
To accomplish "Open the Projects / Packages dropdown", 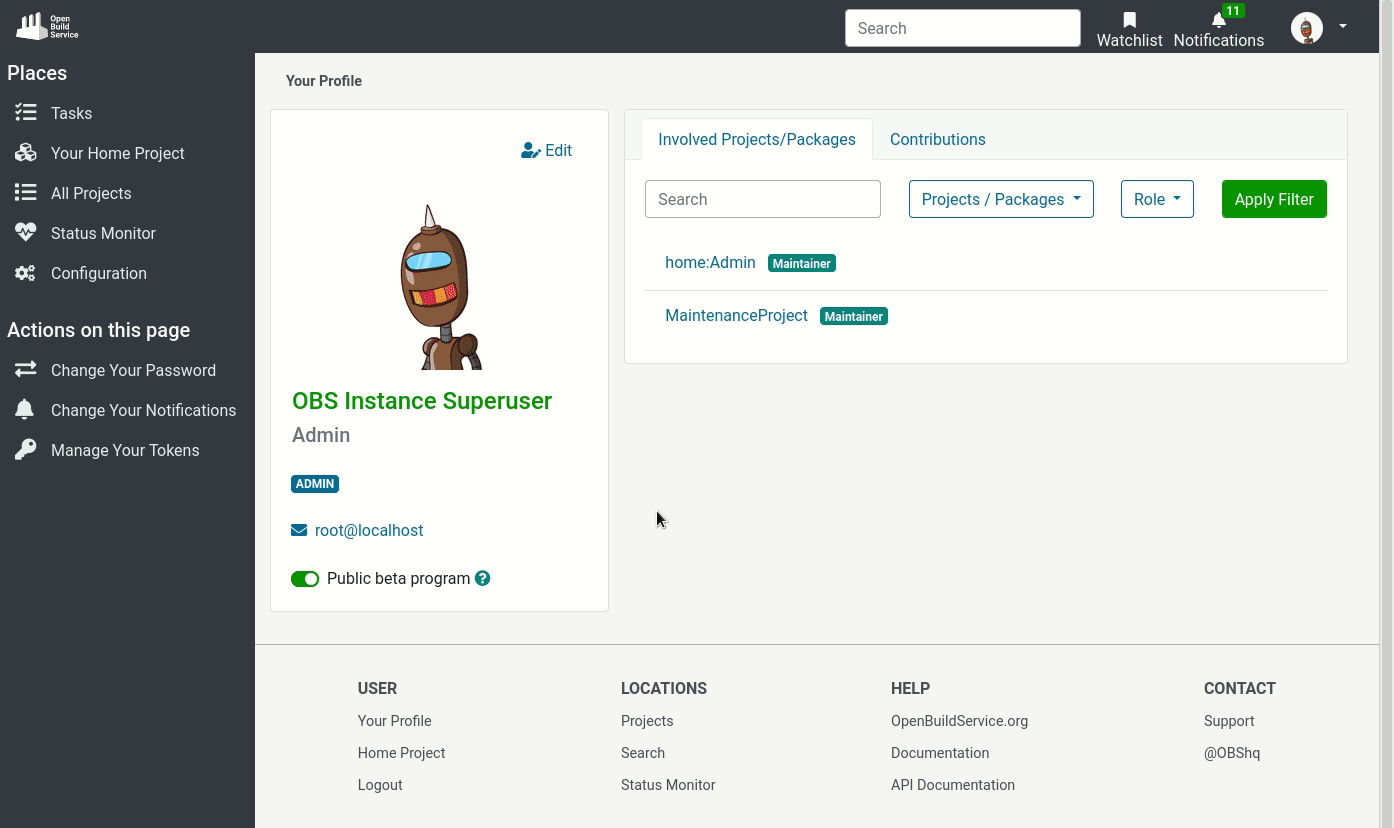I will [x=1000, y=199].
